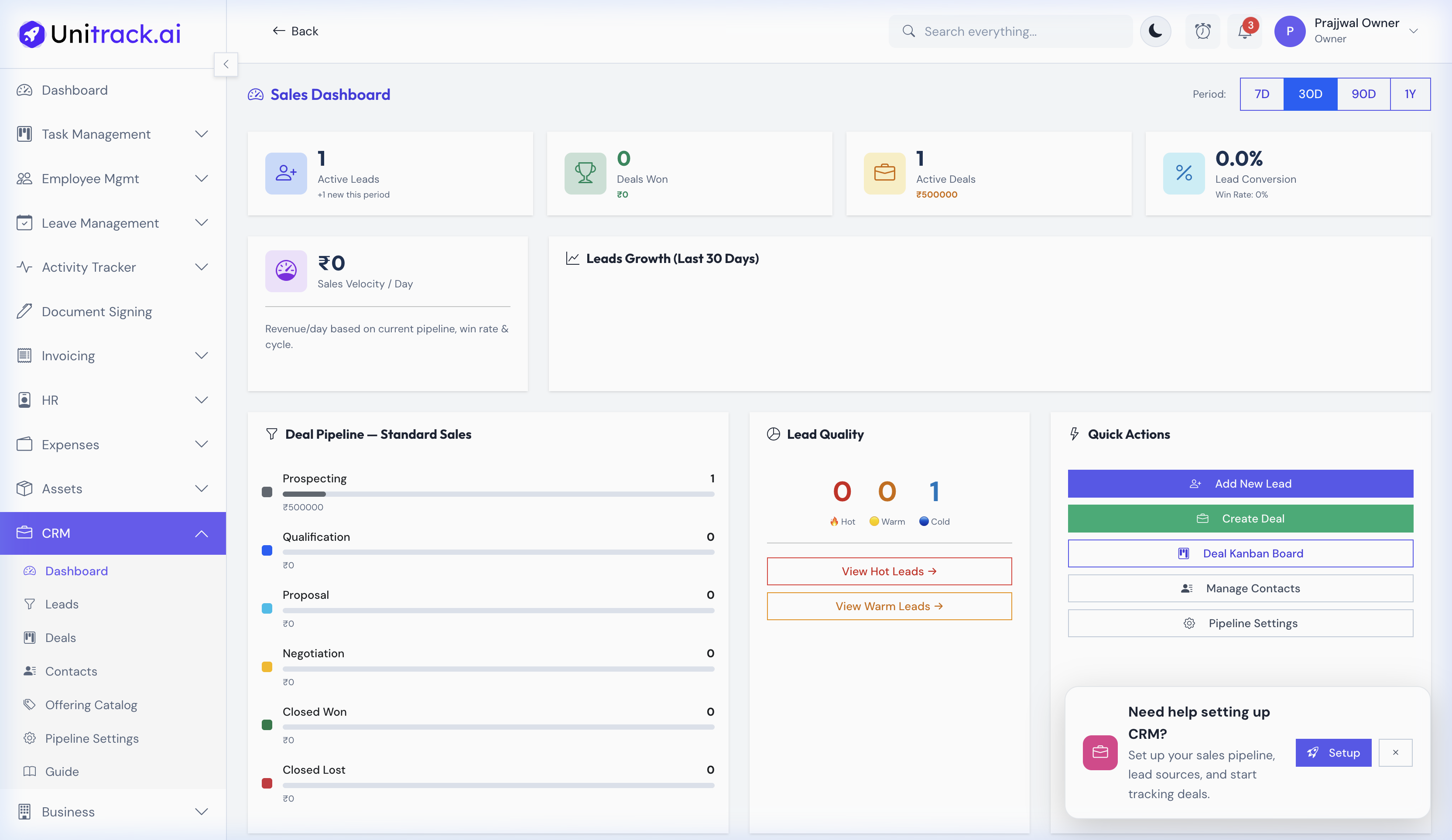Switch to the Deals section
This screenshot has width=1452, height=840.
(x=61, y=637)
